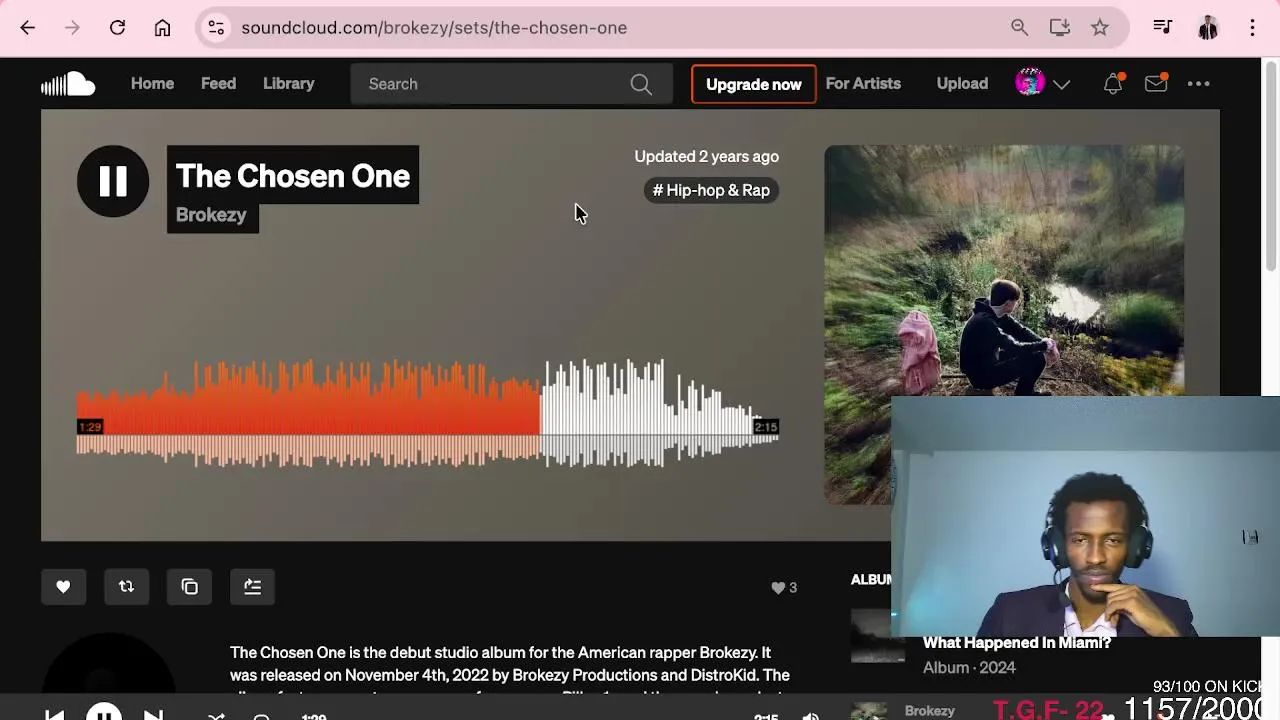
Task: Mute volume in bottom player
Action: (811, 716)
